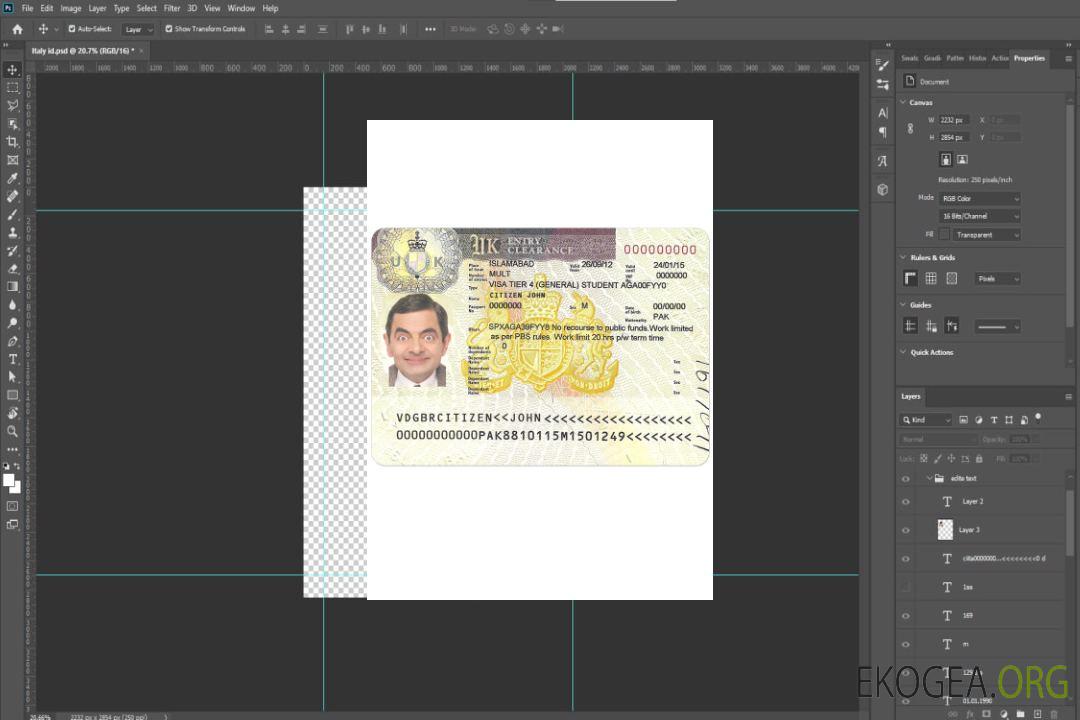Image resolution: width=1080 pixels, height=720 pixels.
Task: Open the Pixels ruler units dropdown
Action: [x=997, y=278]
